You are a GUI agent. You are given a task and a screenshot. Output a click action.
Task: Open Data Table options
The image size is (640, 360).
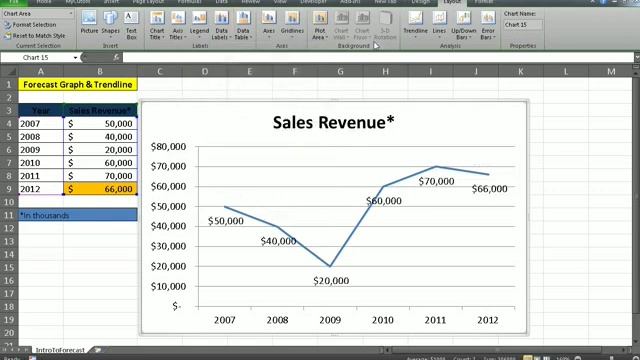tap(243, 25)
